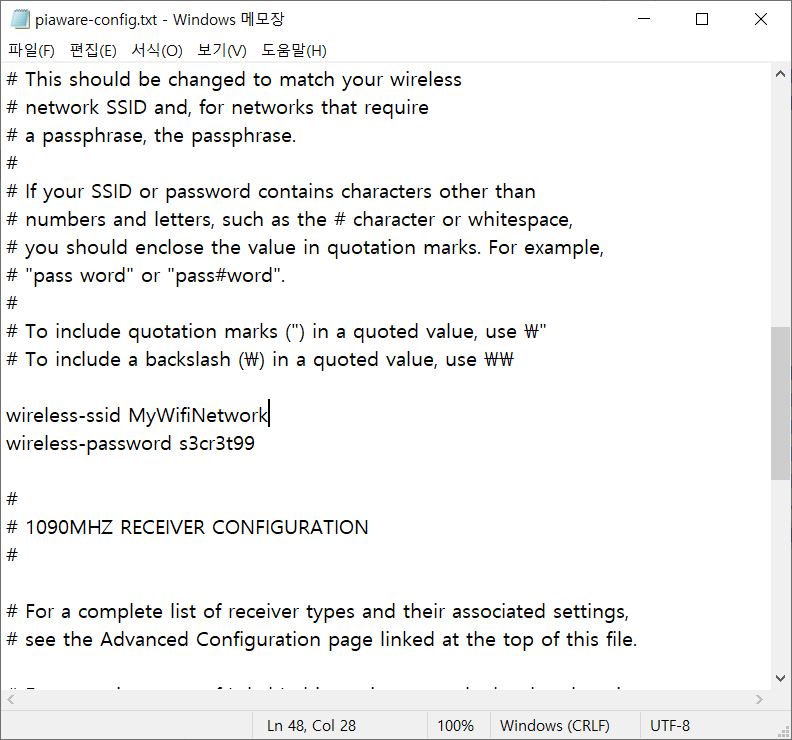Click the resize grip in the status bar corner
Image resolution: width=792 pixels, height=740 pixels.
click(783, 731)
